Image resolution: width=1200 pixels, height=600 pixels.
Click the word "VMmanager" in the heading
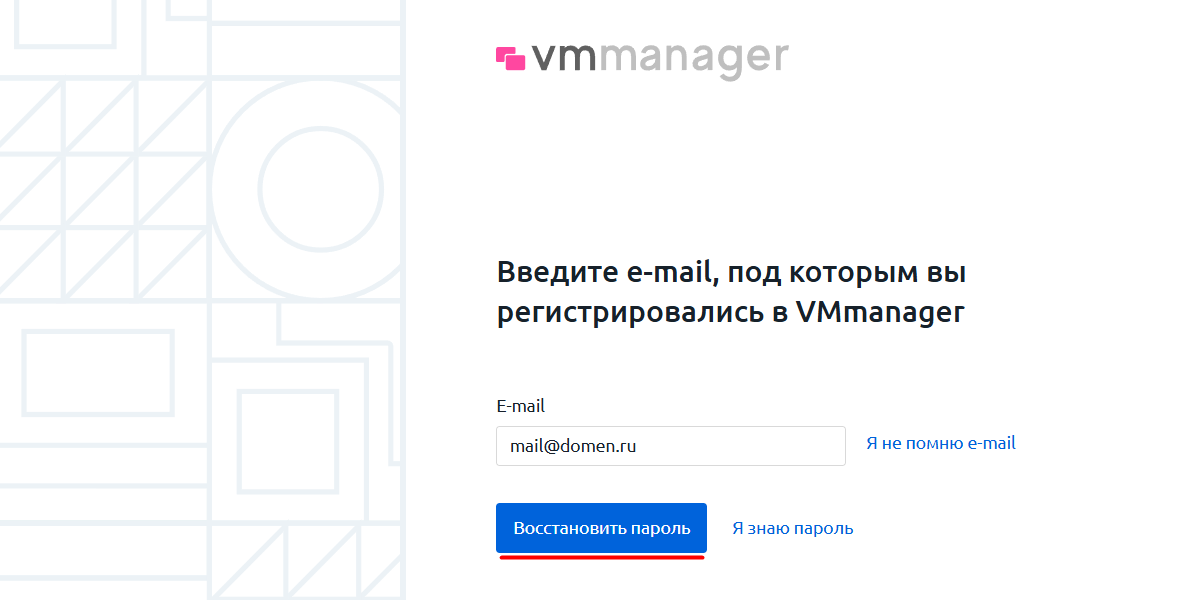pos(880,312)
